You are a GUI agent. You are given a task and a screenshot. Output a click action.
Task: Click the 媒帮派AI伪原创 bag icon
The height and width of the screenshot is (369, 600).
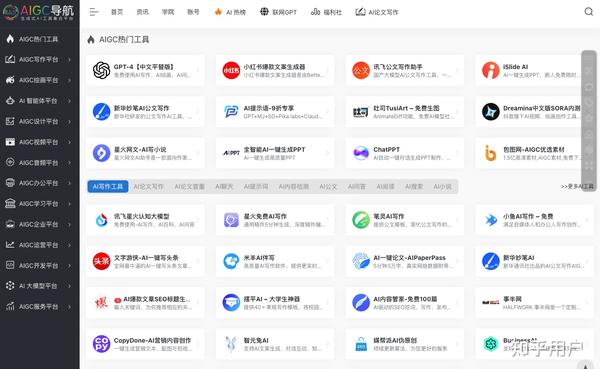[x=361, y=344]
